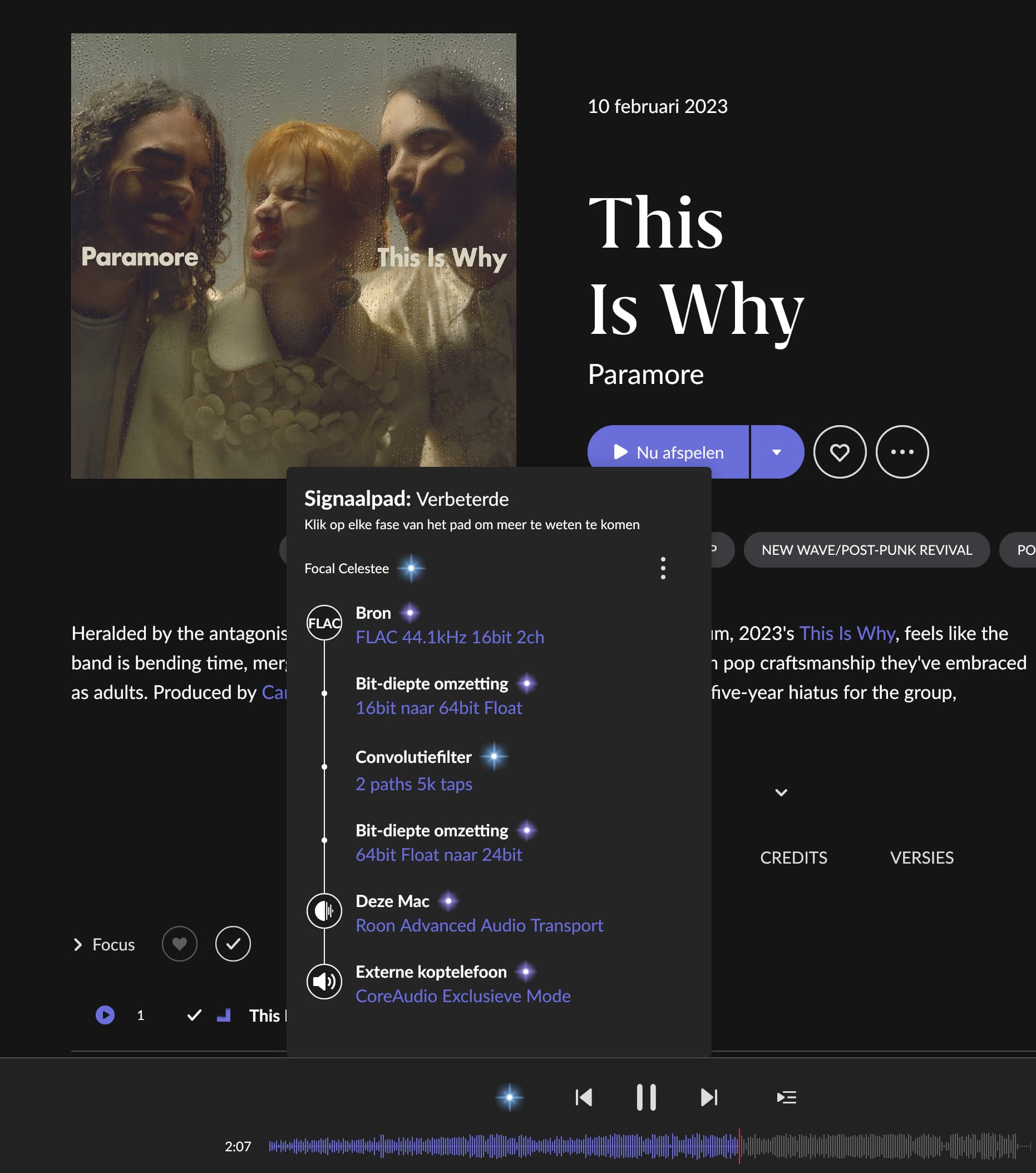
Task: Click the star next to Deze Mac
Action: pyautogui.click(x=448, y=901)
